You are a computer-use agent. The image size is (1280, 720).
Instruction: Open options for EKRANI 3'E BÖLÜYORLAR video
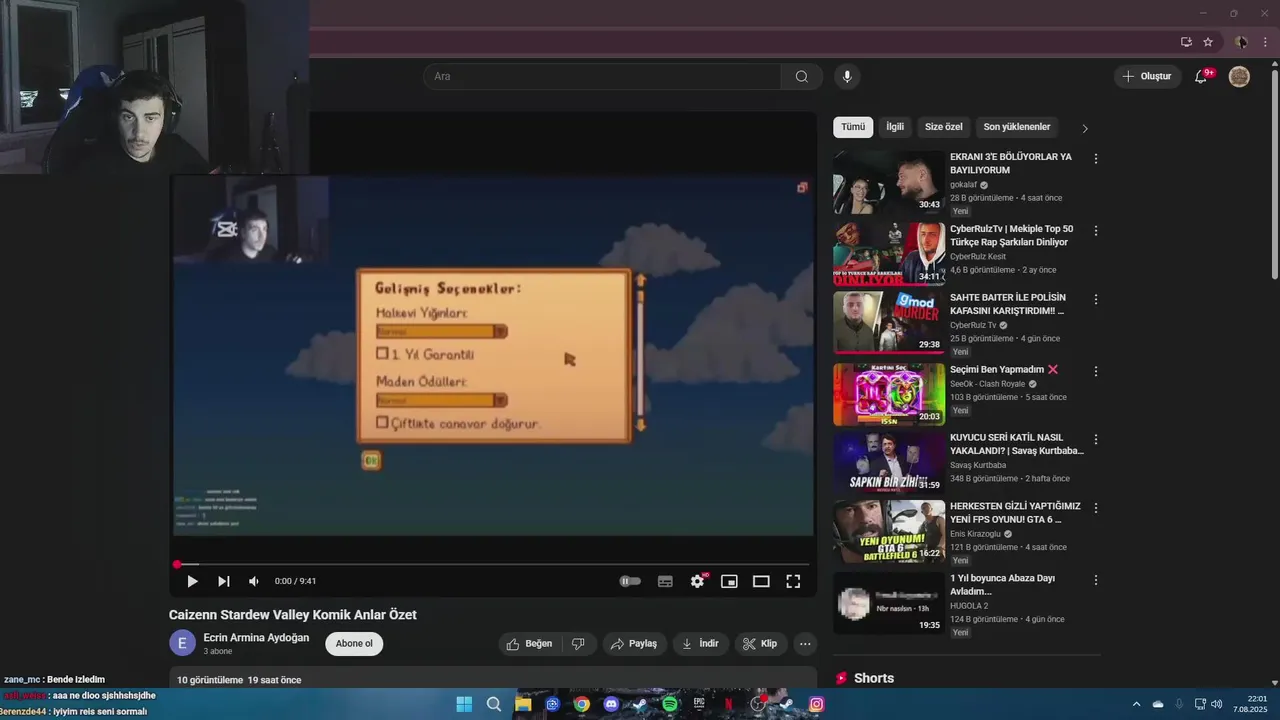(1096, 159)
